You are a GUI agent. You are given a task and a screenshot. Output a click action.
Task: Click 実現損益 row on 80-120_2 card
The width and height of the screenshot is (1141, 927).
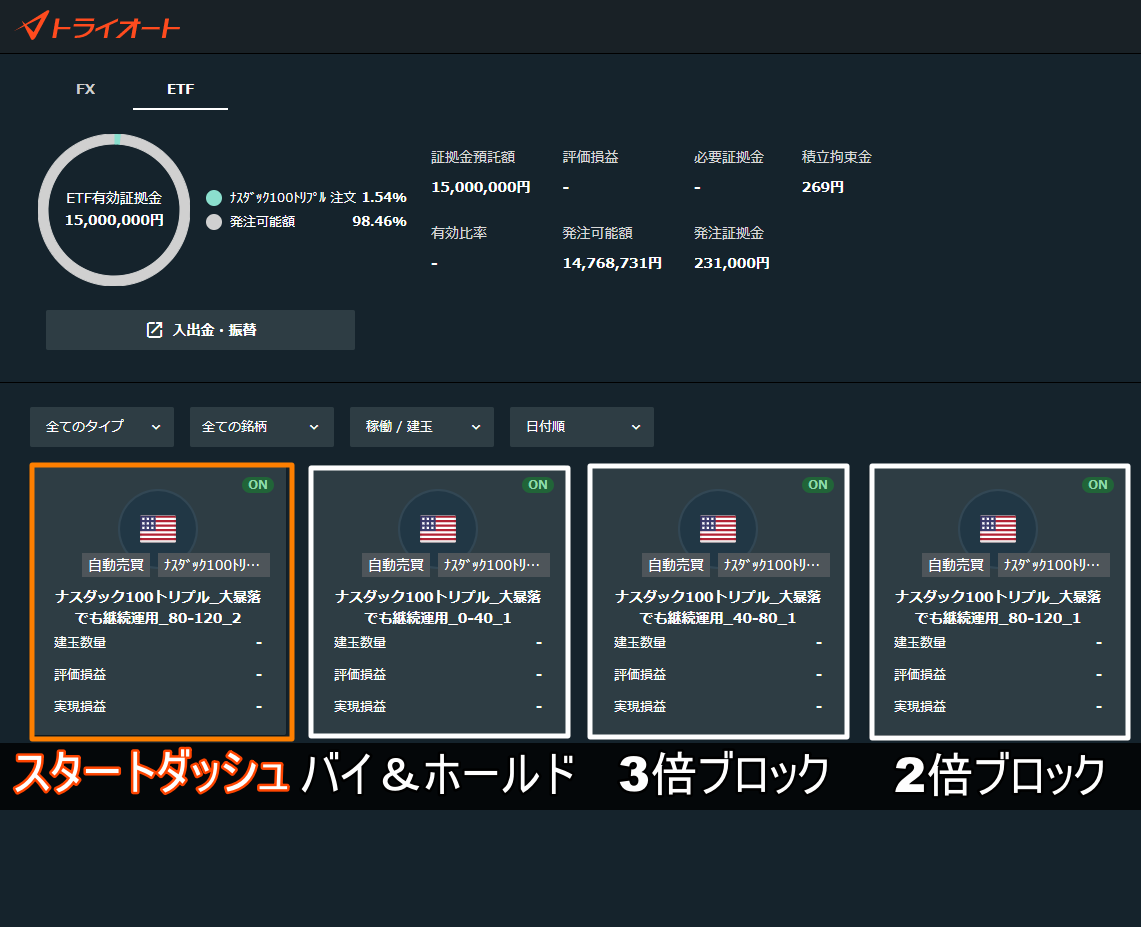(158, 707)
